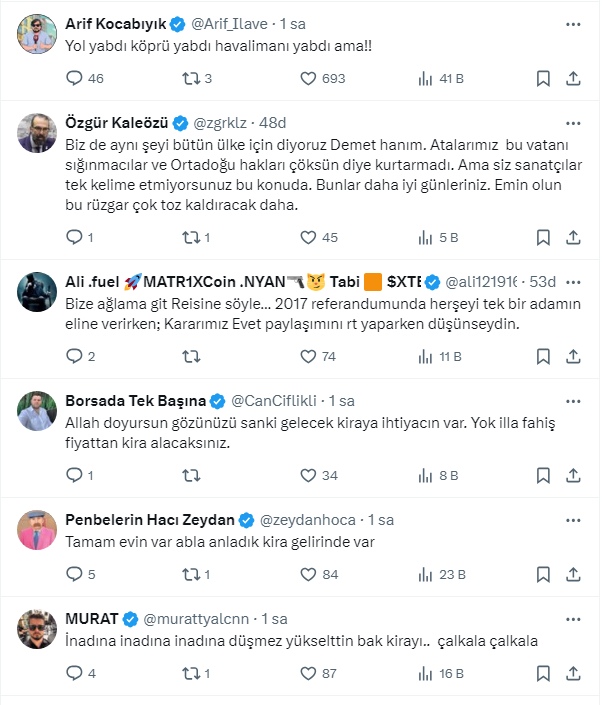
Task: Open Ali .fuel's profile picture
Action: pos(36,291)
